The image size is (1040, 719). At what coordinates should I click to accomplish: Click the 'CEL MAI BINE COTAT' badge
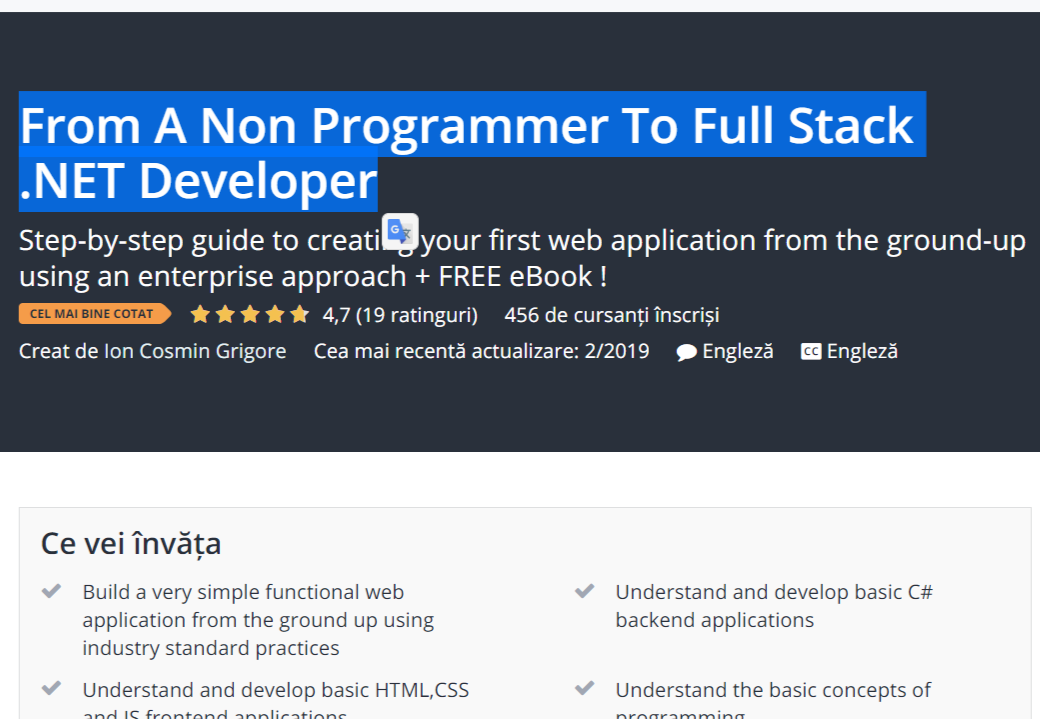[x=93, y=314]
